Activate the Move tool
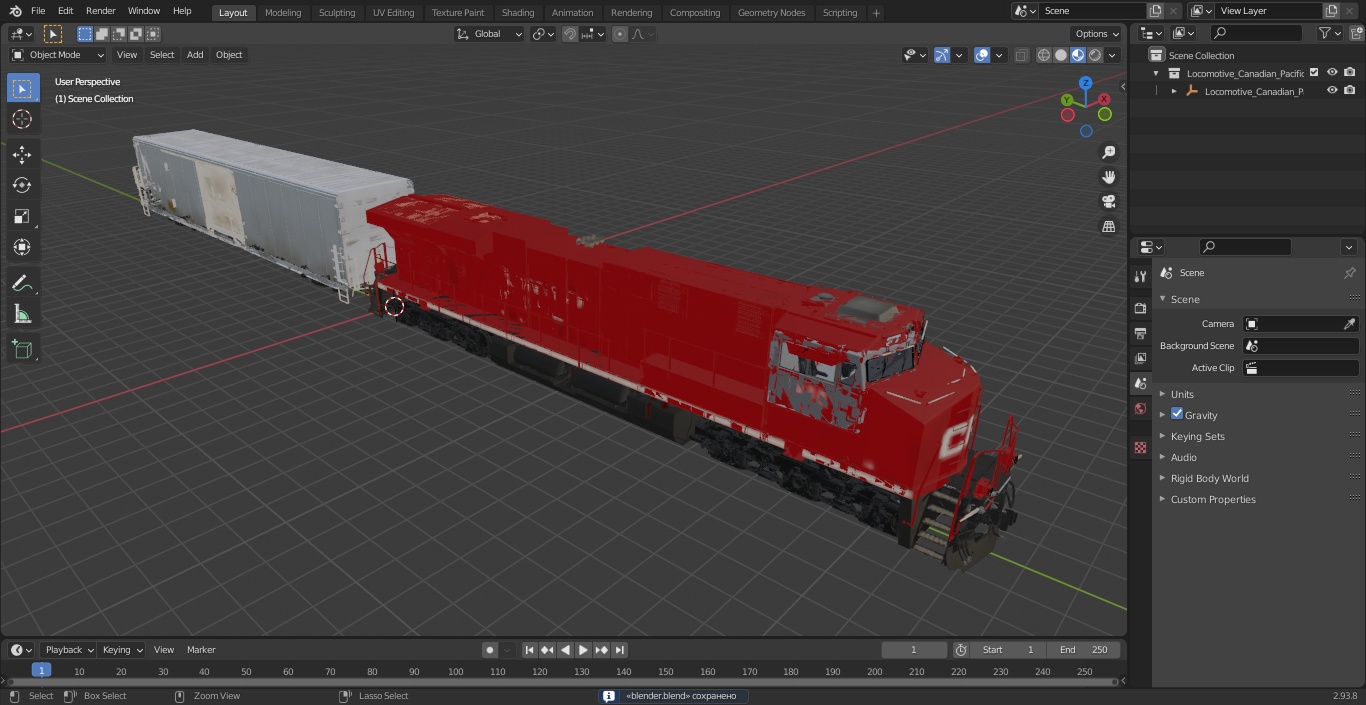The height and width of the screenshot is (705, 1366). pos(22,154)
